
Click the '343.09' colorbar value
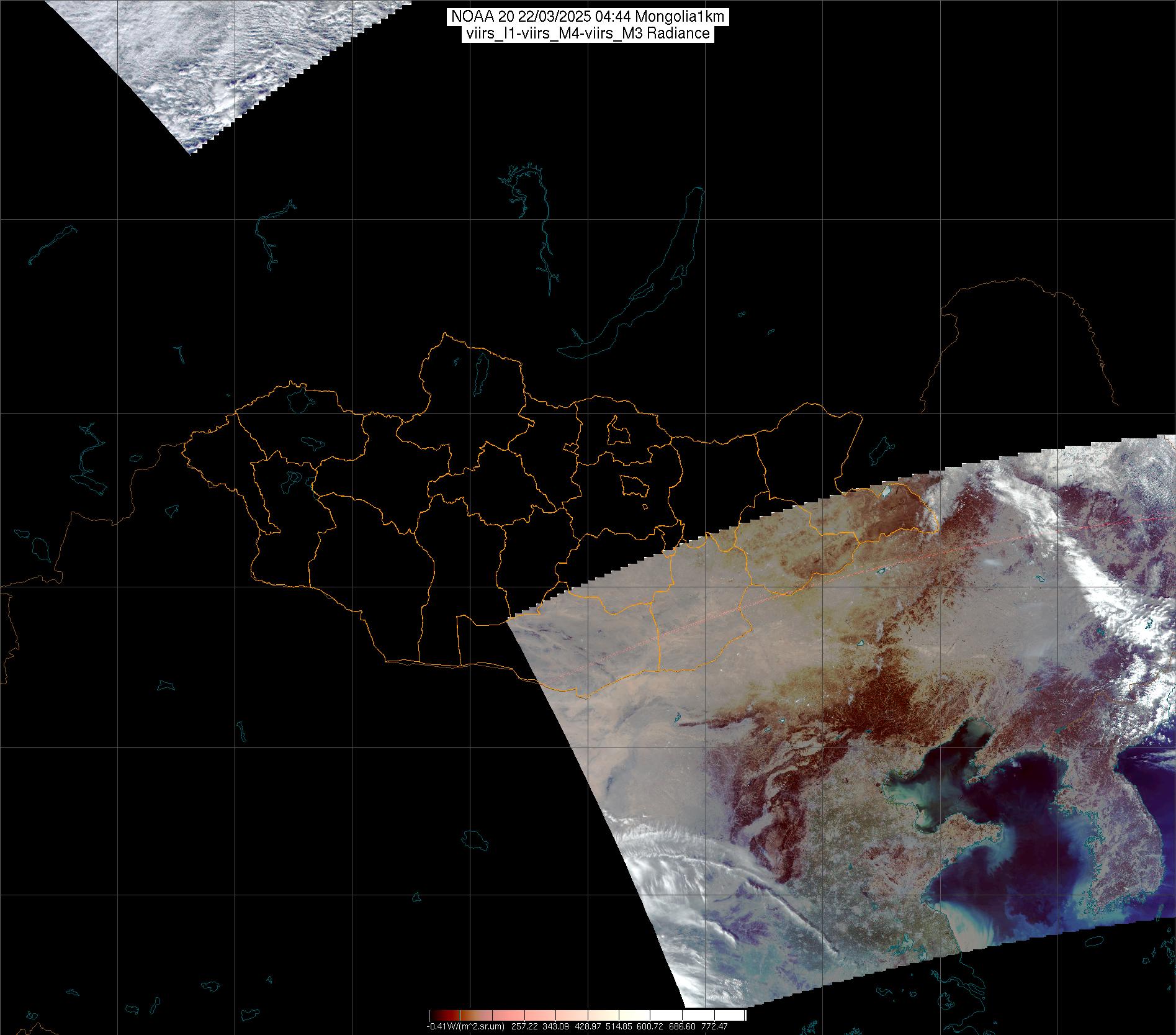point(555,1026)
